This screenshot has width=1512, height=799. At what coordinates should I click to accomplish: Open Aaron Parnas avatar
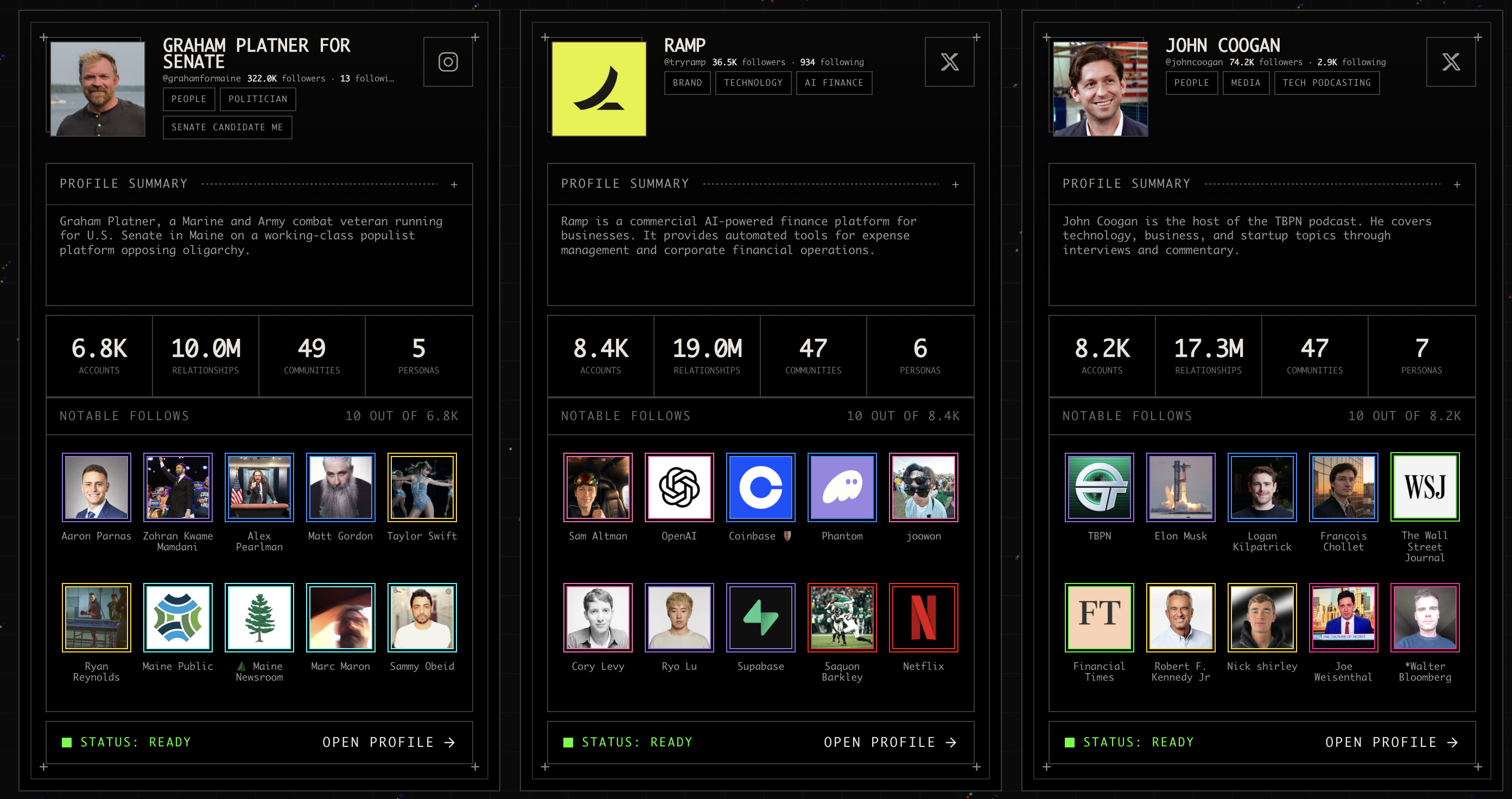click(x=96, y=487)
